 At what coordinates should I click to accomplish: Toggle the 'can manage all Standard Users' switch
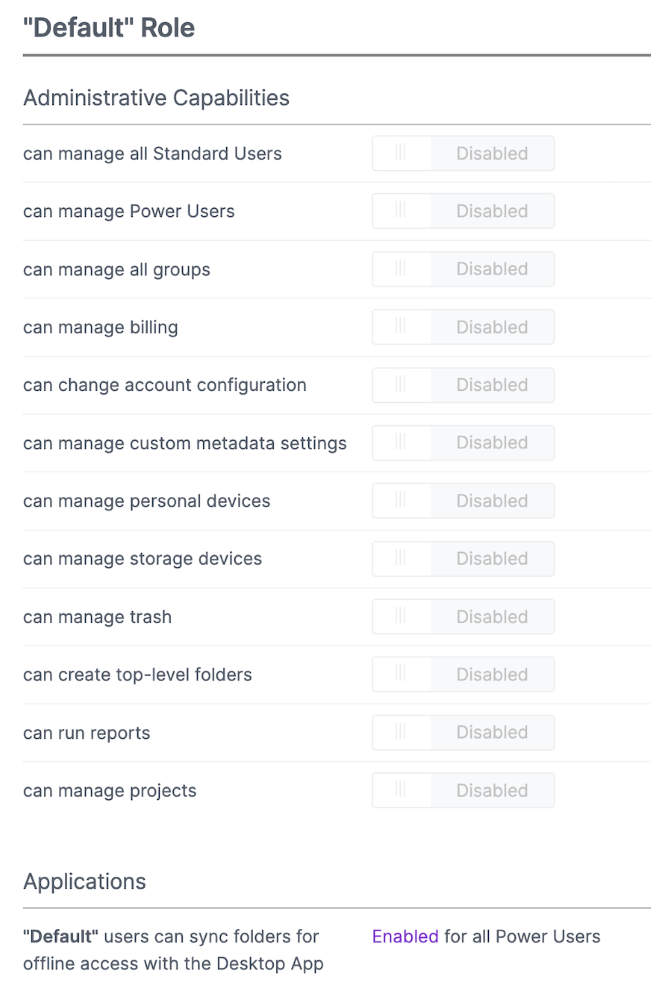(463, 154)
